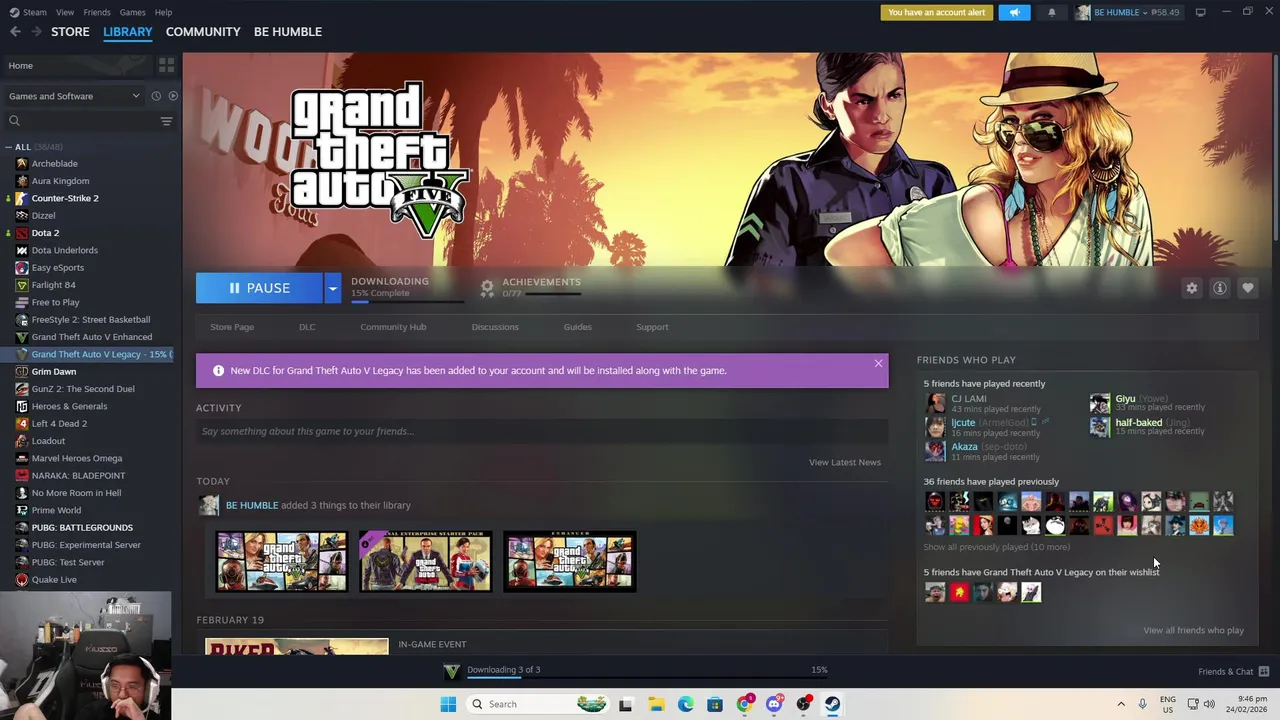Open dropdown arrow beside Pause button

(332, 288)
